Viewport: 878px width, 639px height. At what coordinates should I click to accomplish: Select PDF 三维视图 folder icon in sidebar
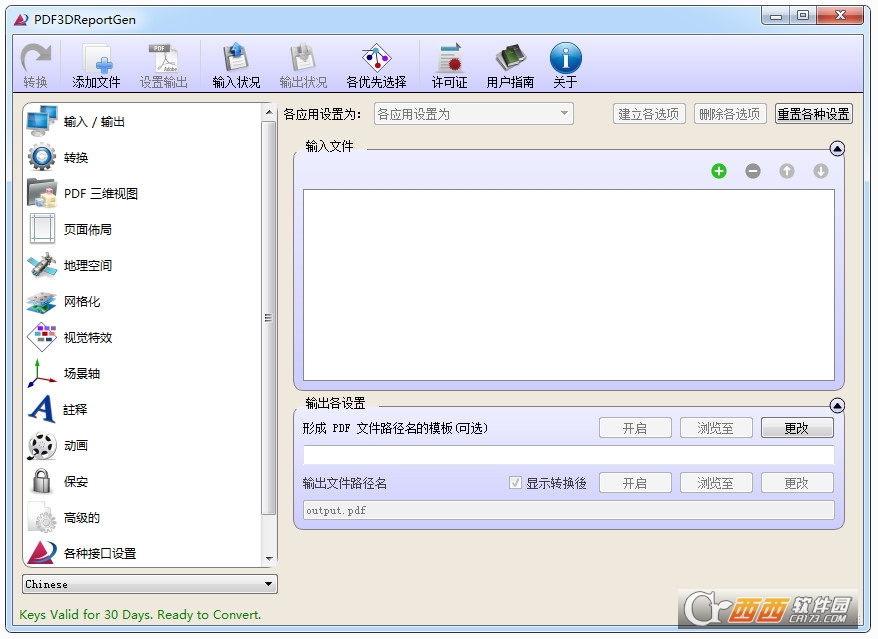(42, 193)
